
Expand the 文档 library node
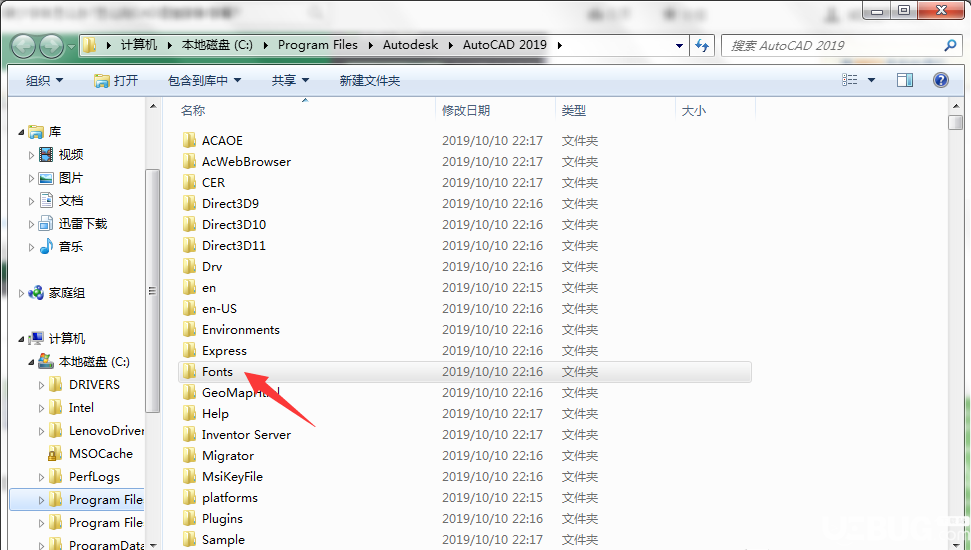coord(31,201)
